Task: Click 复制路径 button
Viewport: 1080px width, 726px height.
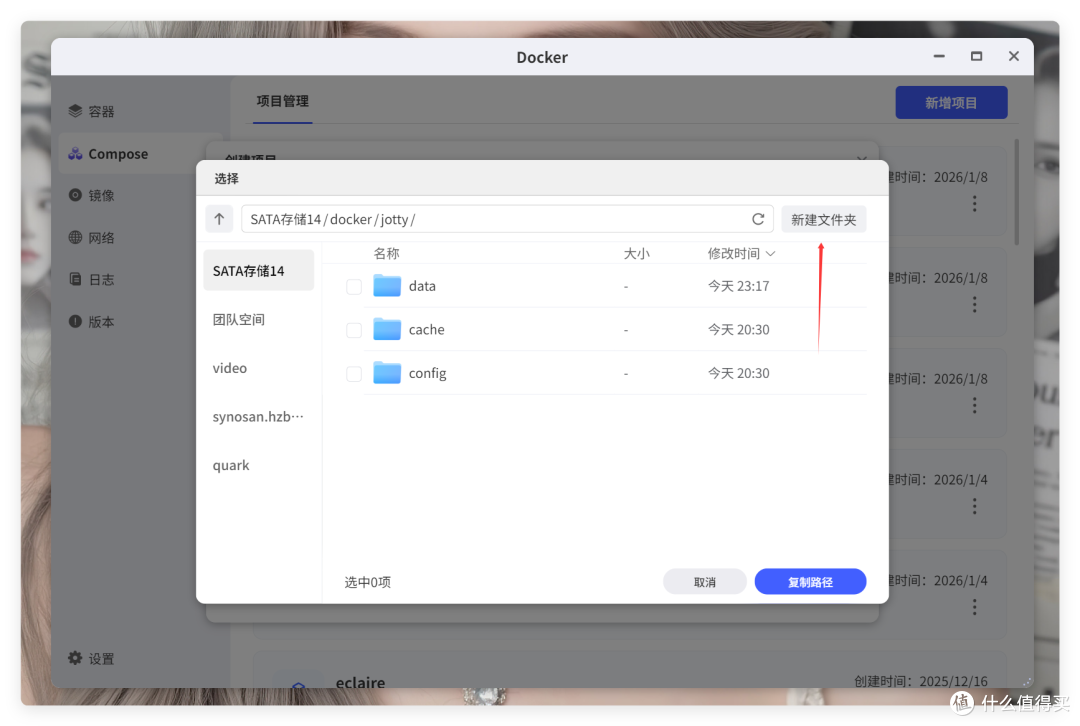Action: tap(810, 581)
